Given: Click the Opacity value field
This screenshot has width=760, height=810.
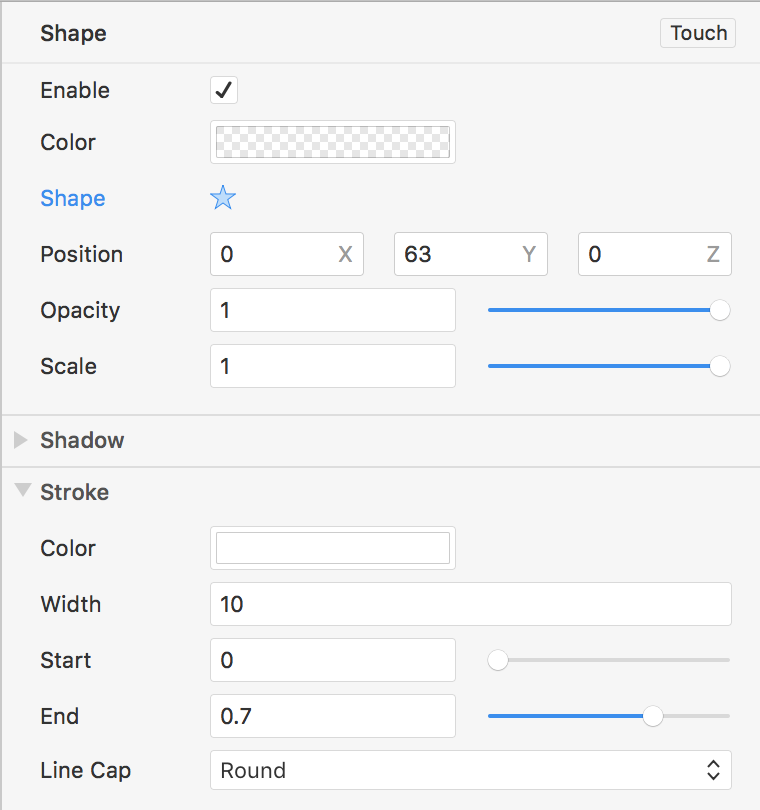Looking at the screenshot, I should pyautogui.click(x=333, y=310).
